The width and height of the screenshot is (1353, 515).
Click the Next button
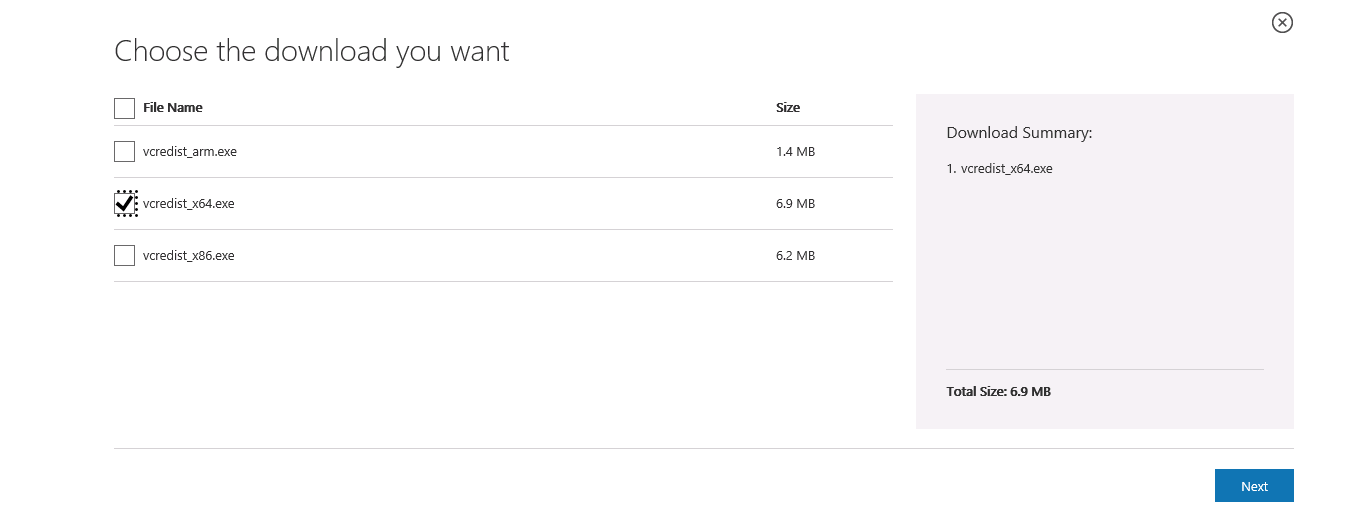coord(1254,486)
